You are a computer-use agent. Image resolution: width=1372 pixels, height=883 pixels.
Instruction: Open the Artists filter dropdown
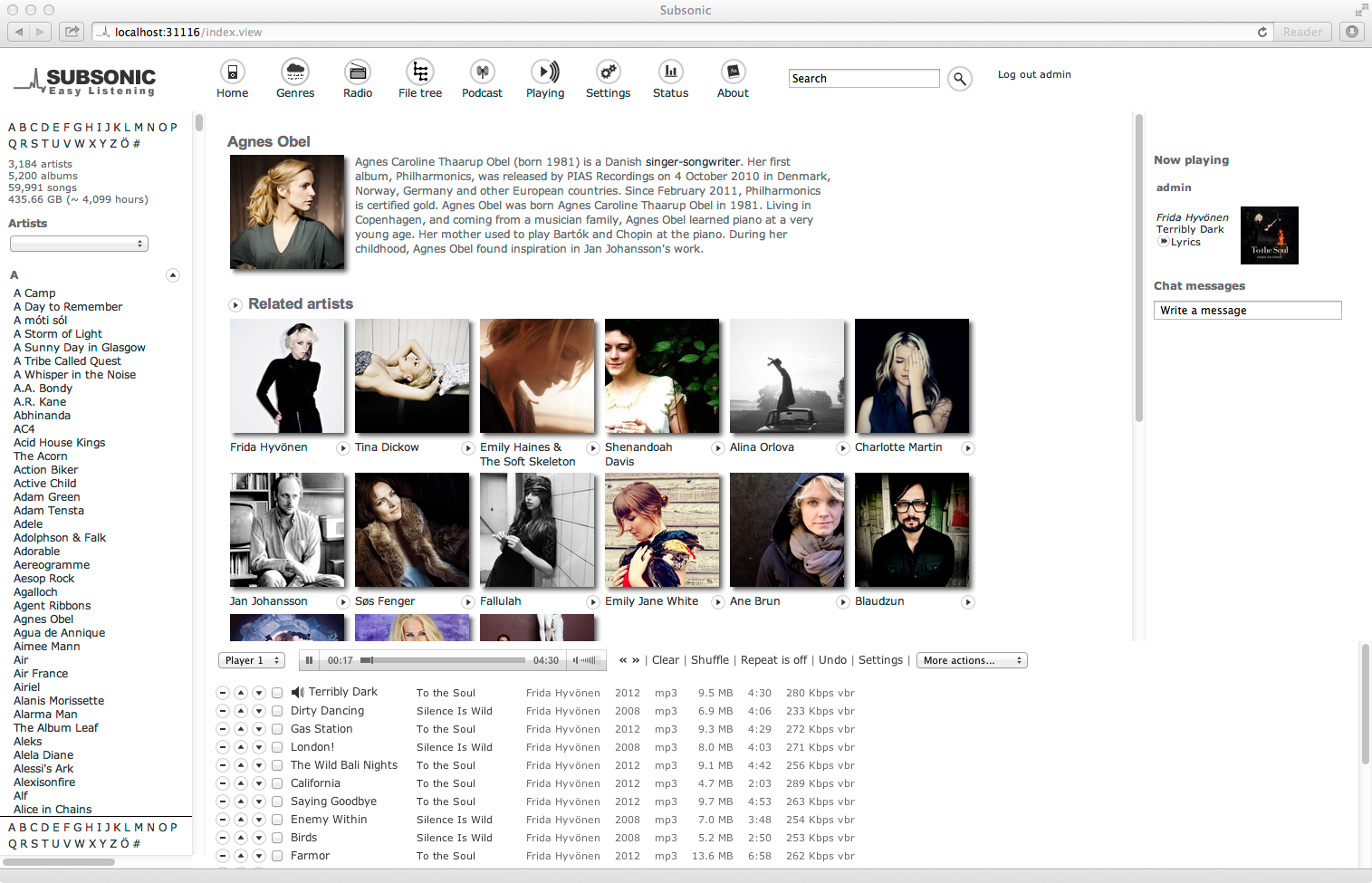tap(79, 244)
